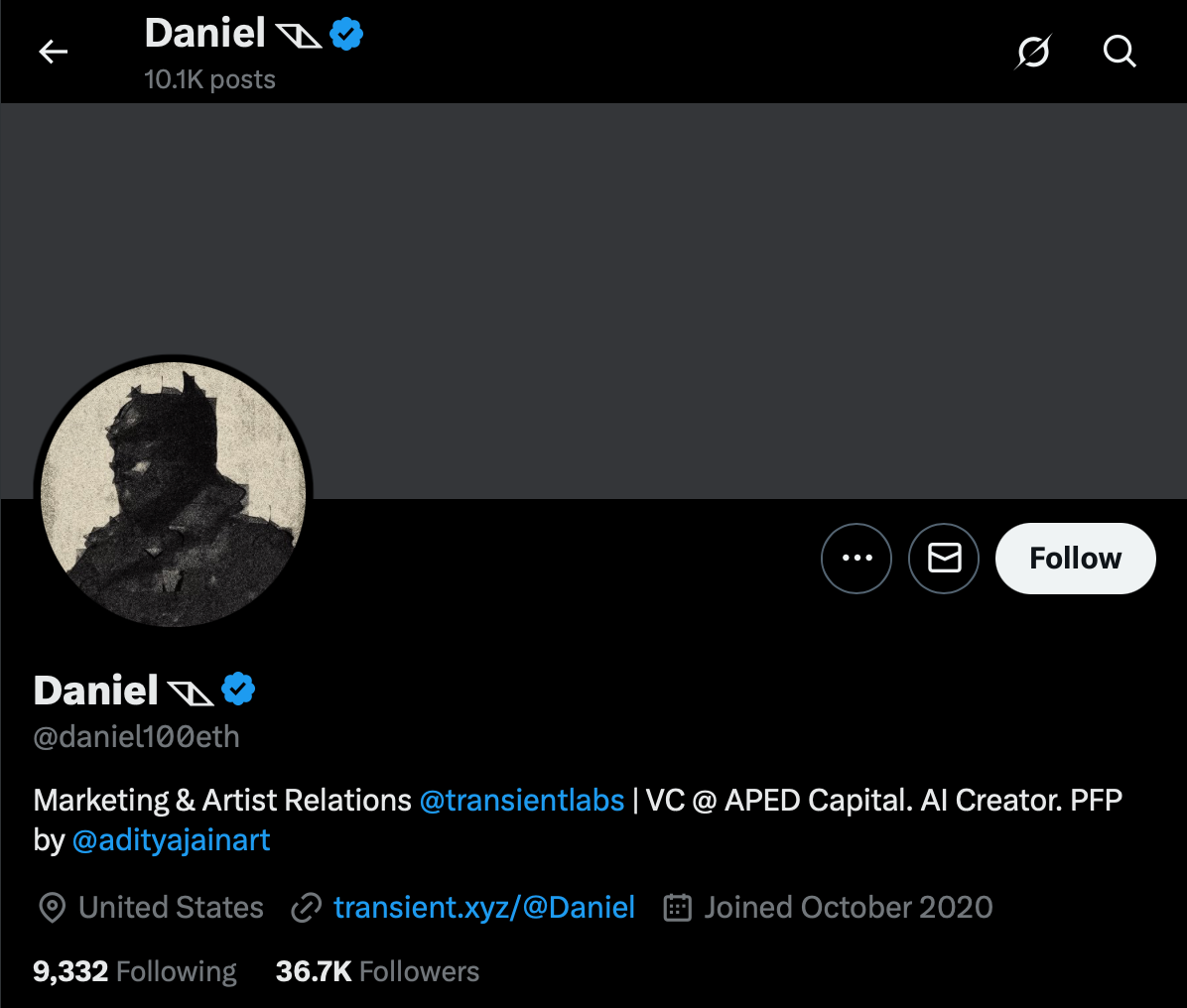Click the verified checkmark in the top header
The image size is (1187, 1008).
point(345,33)
